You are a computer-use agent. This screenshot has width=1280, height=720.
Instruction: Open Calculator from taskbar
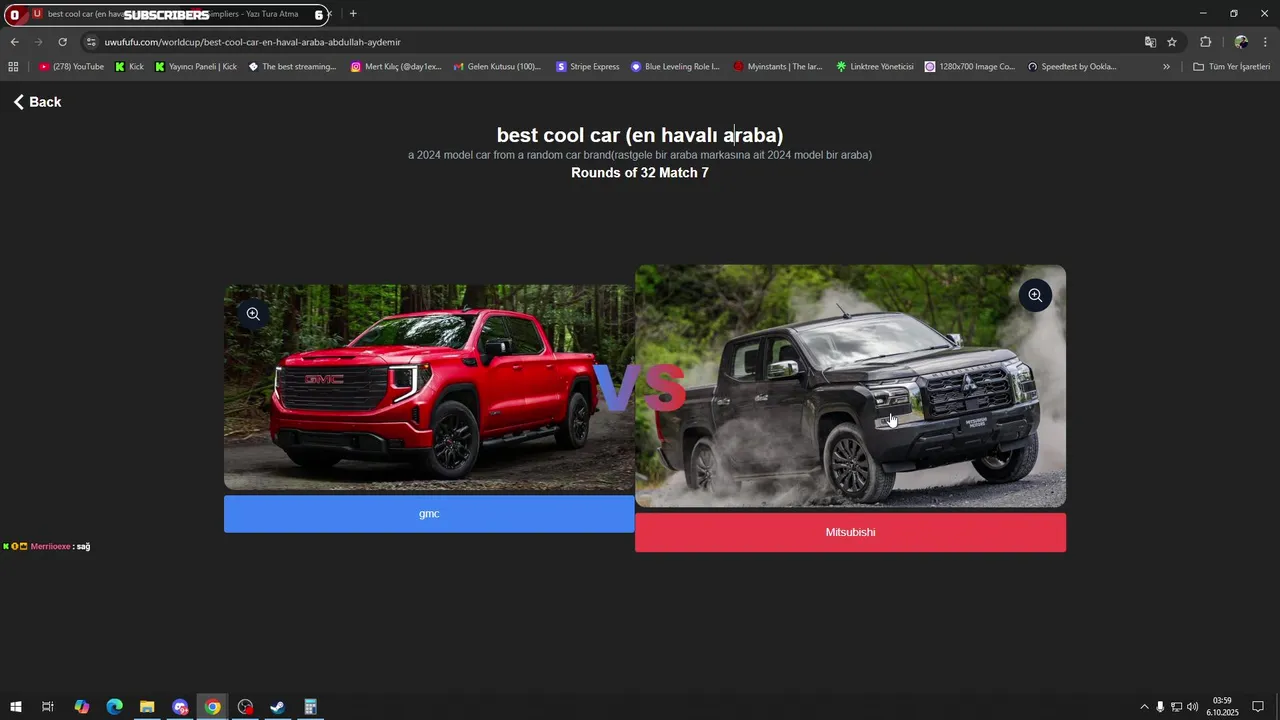click(311, 707)
